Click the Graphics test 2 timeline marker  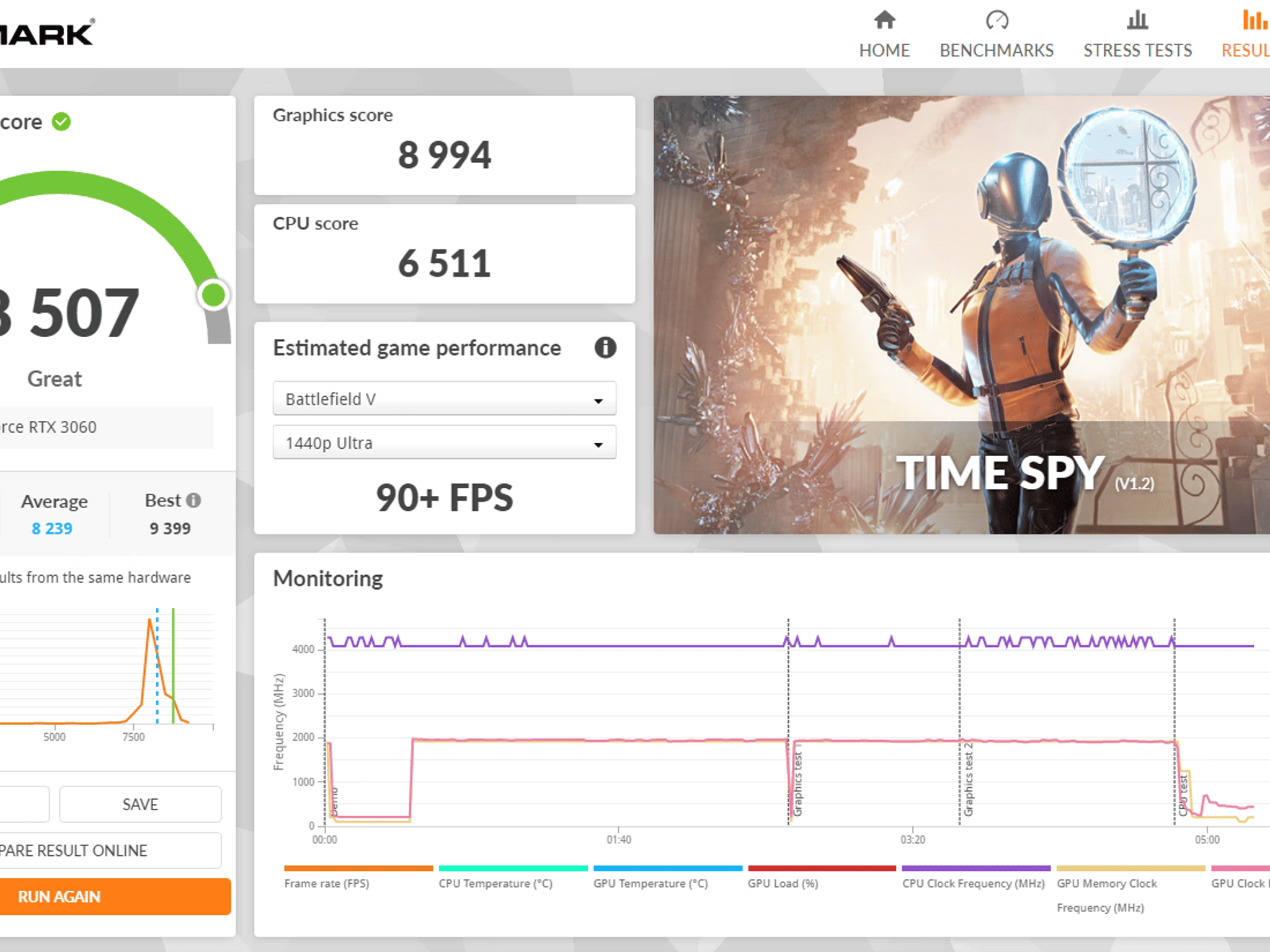click(x=968, y=779)
